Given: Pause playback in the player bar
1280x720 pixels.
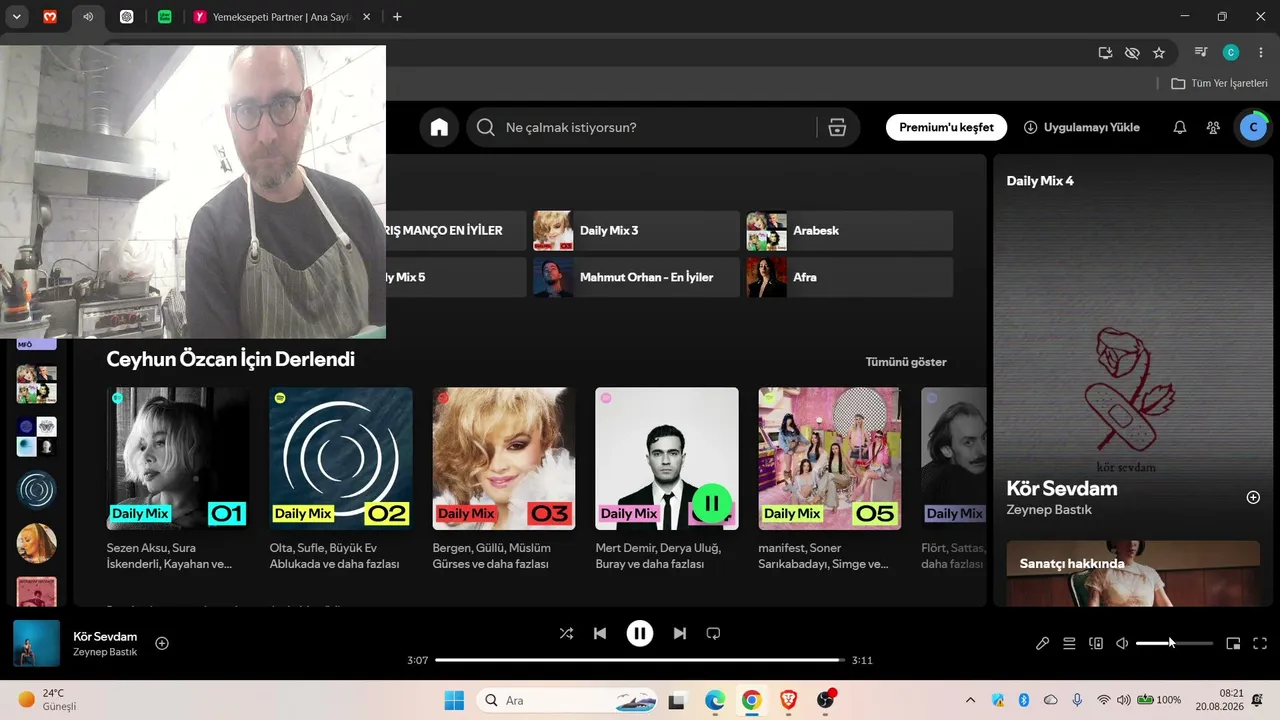Looking at the screenshot, I should click(x=640, y=633).
